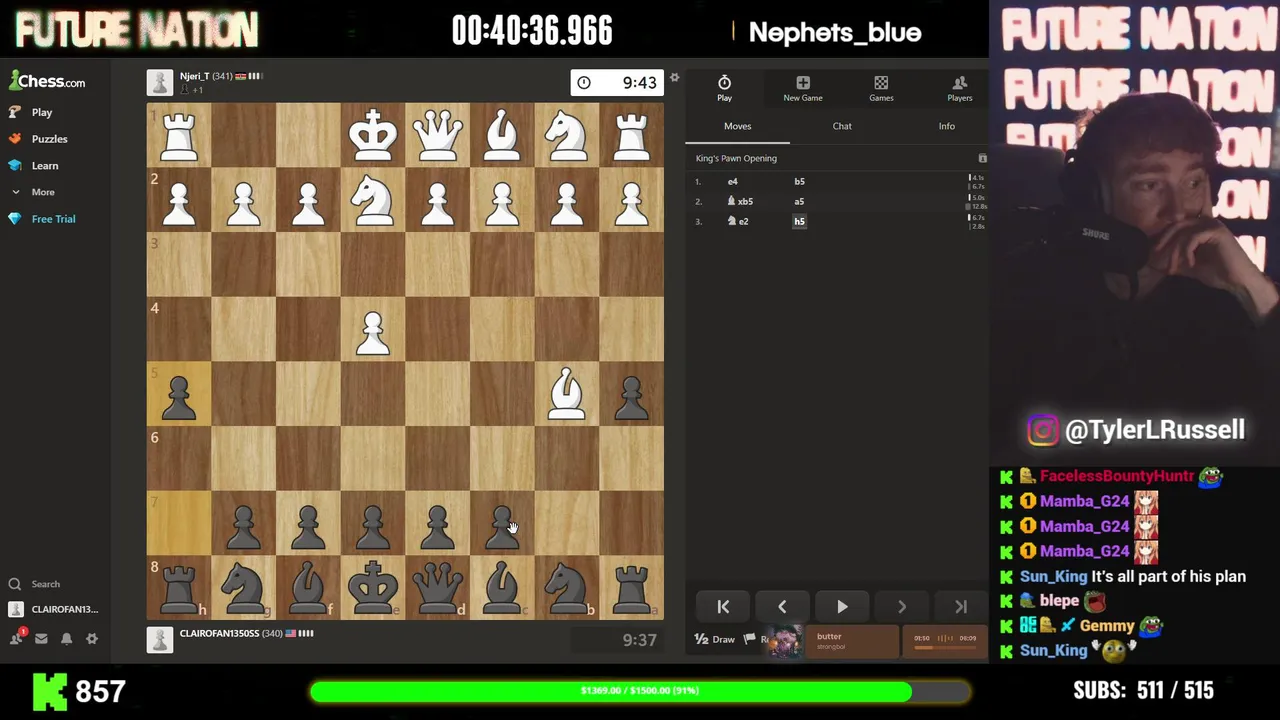The height and width of the screenshot is (720, 1280).
Task: Click opponent Njeri_T avatar
Action: (160, 83)
